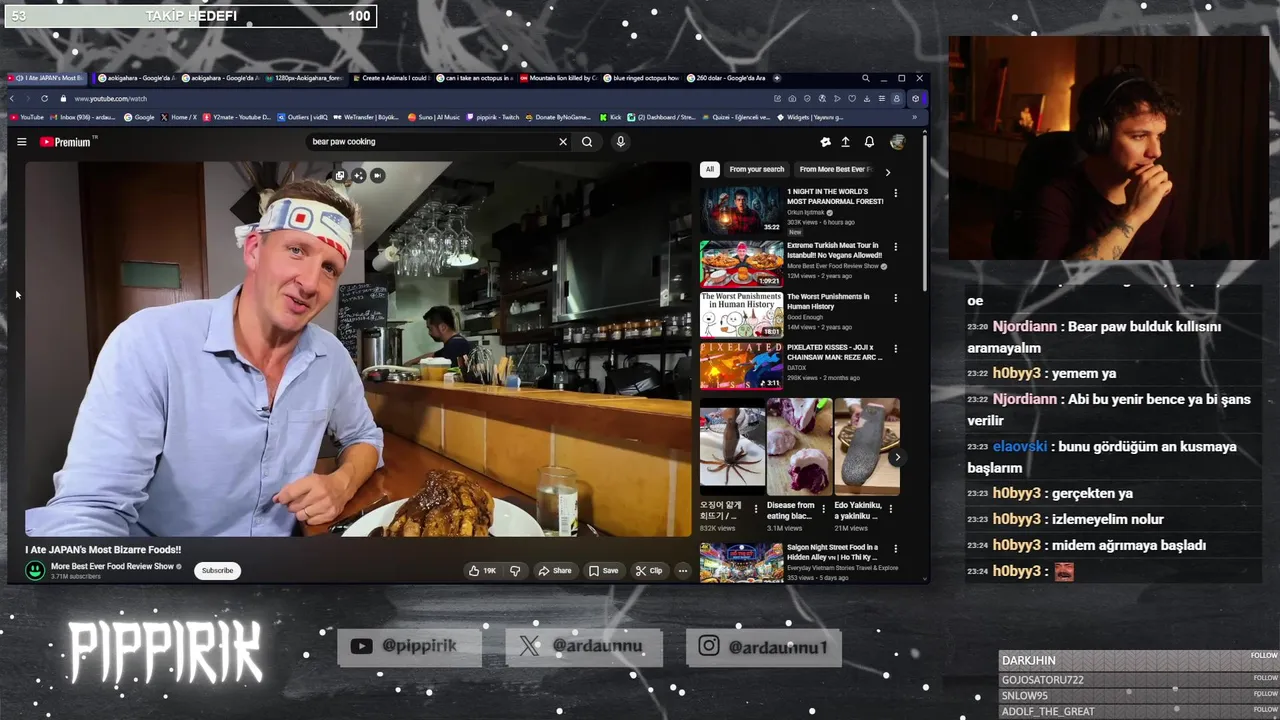Open the video's more actions ellipsis
The height and width of the screenshot is (720, 1280).
683,570
